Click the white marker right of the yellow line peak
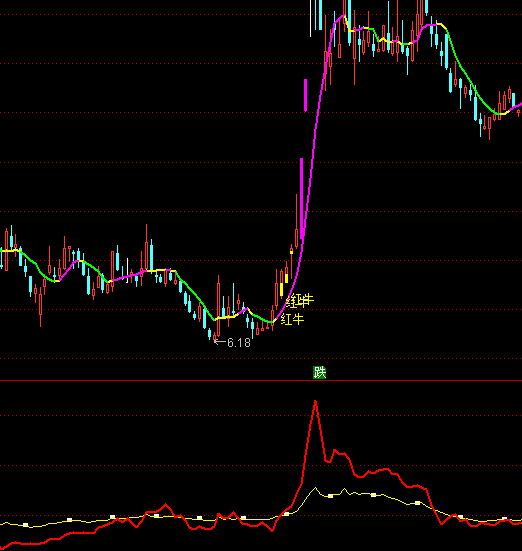 330,496
